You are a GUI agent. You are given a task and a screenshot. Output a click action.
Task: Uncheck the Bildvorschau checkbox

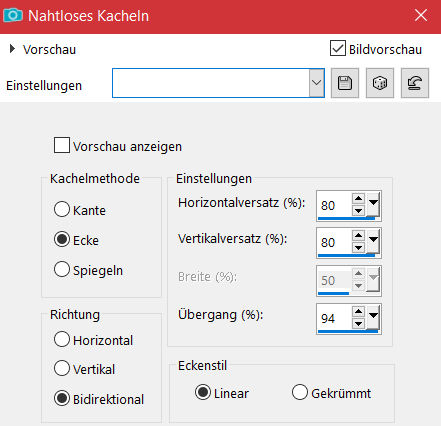[338, 48]
